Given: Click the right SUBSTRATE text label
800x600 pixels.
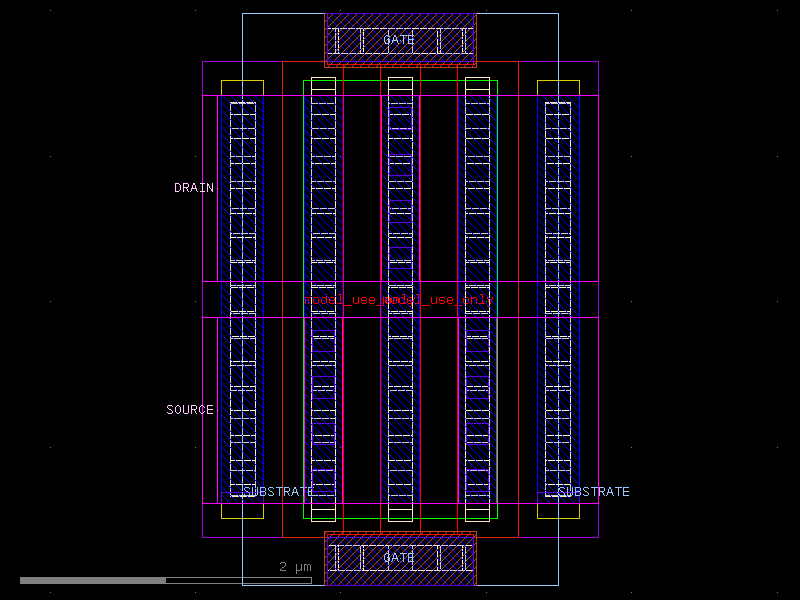Looking at the screenshot, I should (x=594, y=491).
